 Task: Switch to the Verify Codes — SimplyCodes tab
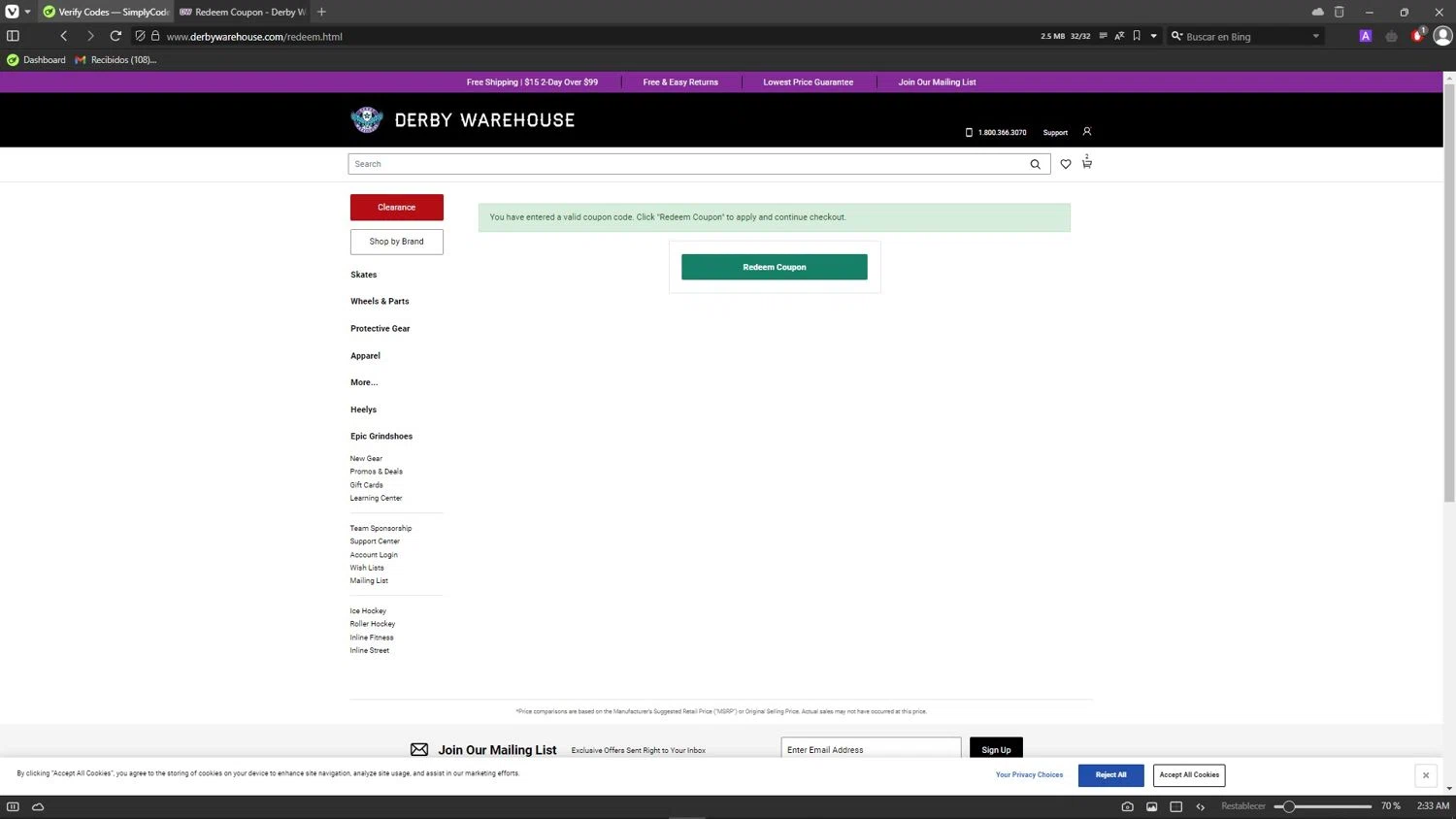coord(106,12)
